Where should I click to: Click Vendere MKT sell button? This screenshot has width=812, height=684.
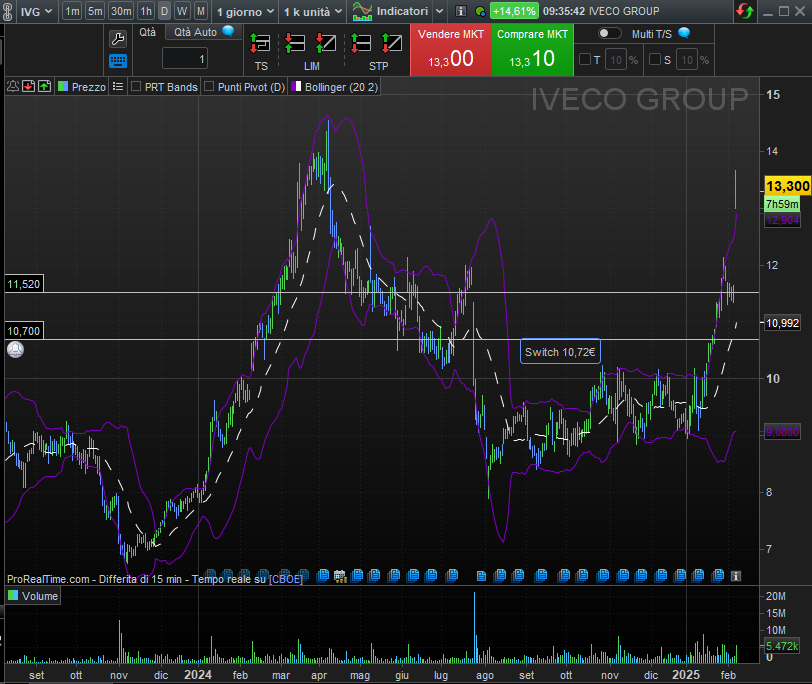tap(451, 50)
